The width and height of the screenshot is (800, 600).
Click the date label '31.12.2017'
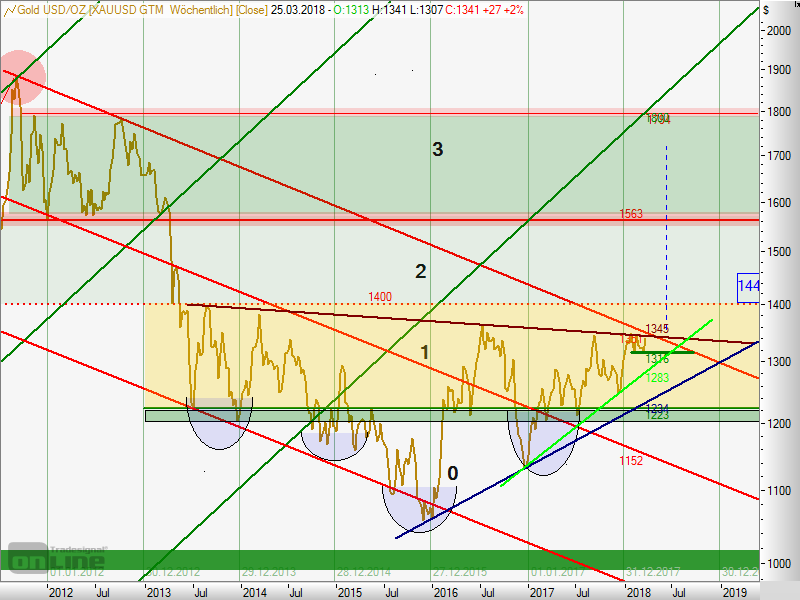click(x=653, y=572)
